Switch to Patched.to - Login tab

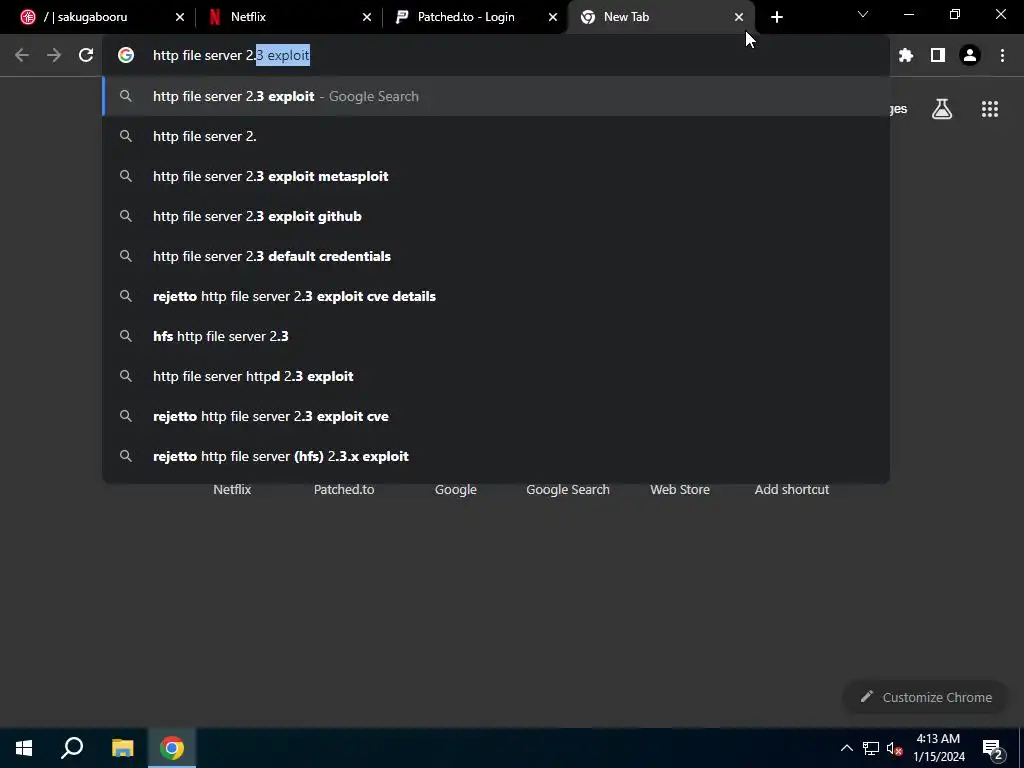pyautogui.click(x=473, y=17)
